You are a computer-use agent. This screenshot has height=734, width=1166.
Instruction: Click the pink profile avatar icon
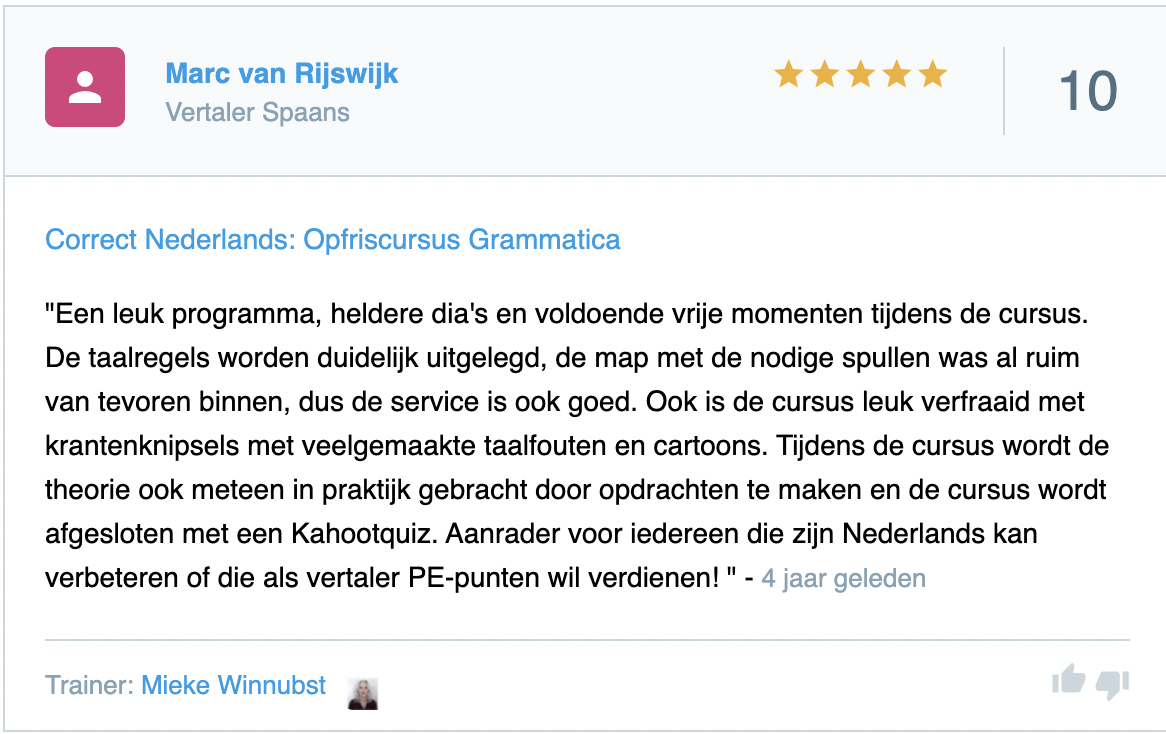[x=85, y=87]
